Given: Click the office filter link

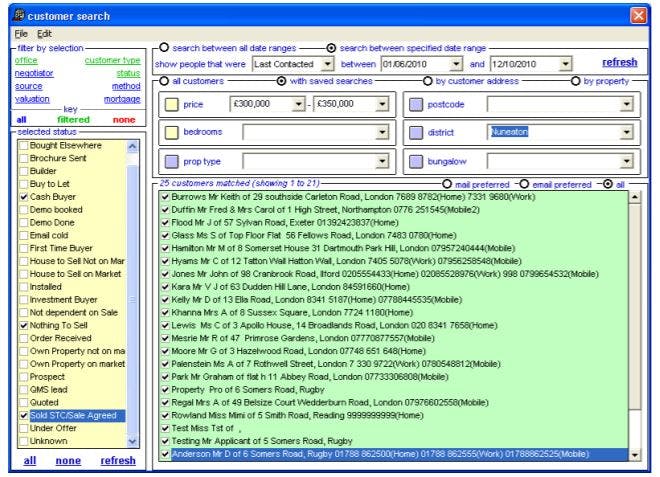Looking at the screenshot, I should tap(26, 60).
